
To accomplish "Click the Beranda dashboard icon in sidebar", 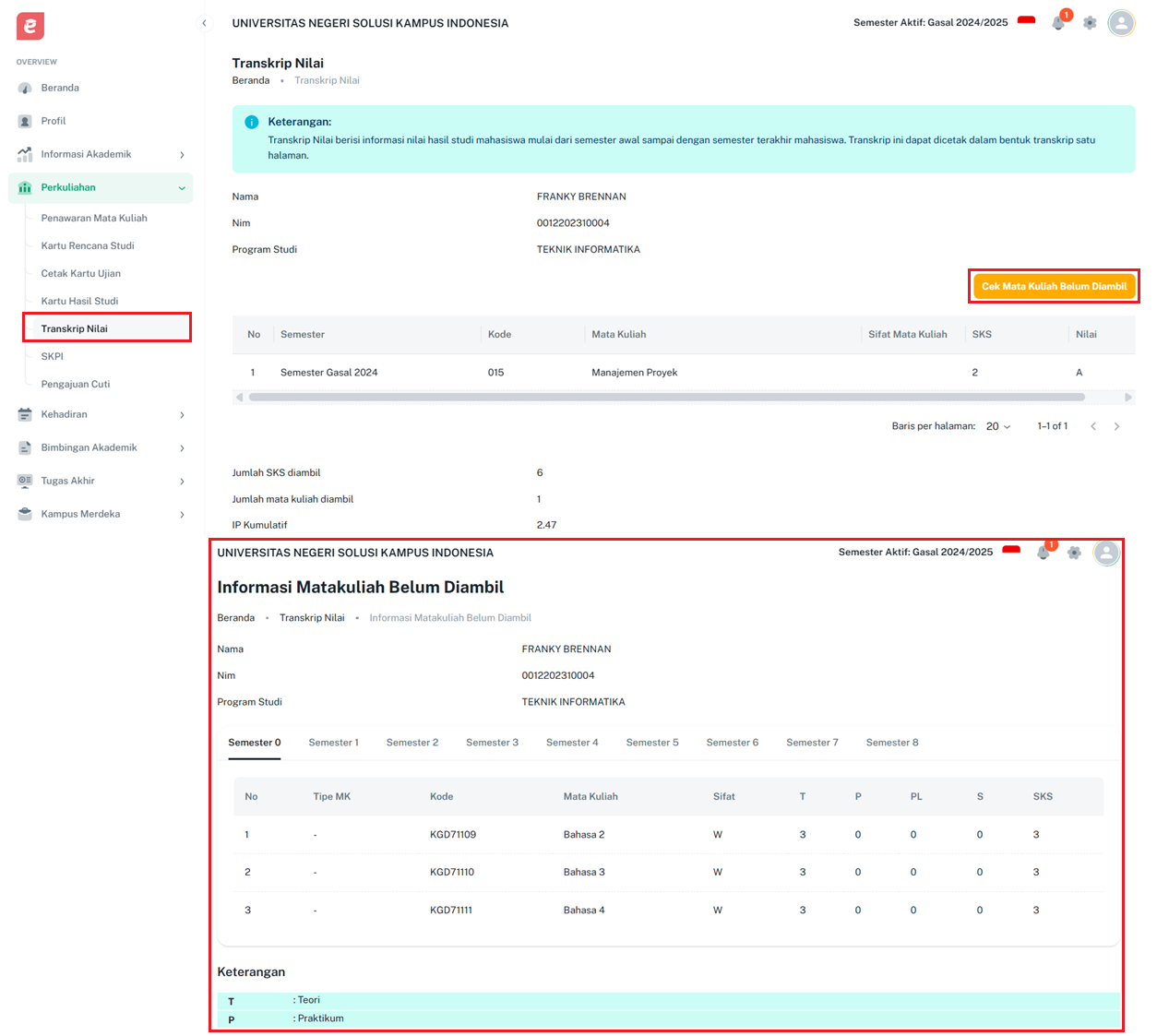I will pyautogui.click(x=25, y=89).
